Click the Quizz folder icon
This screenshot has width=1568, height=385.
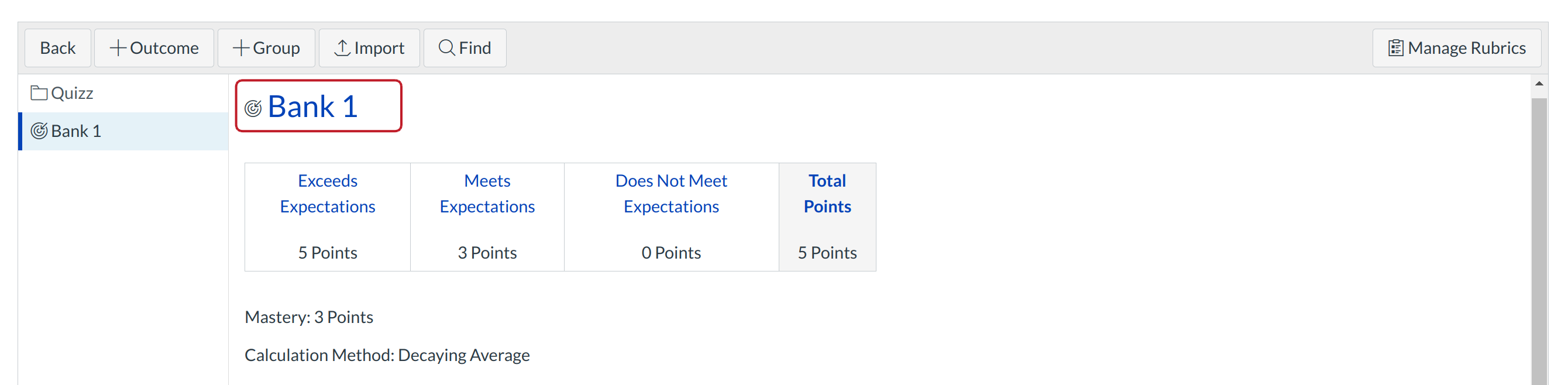coord(39,93)
